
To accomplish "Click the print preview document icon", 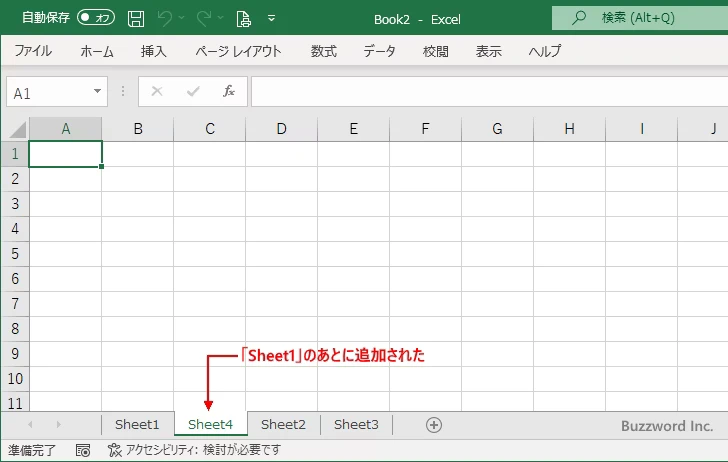I will point(244,19).
